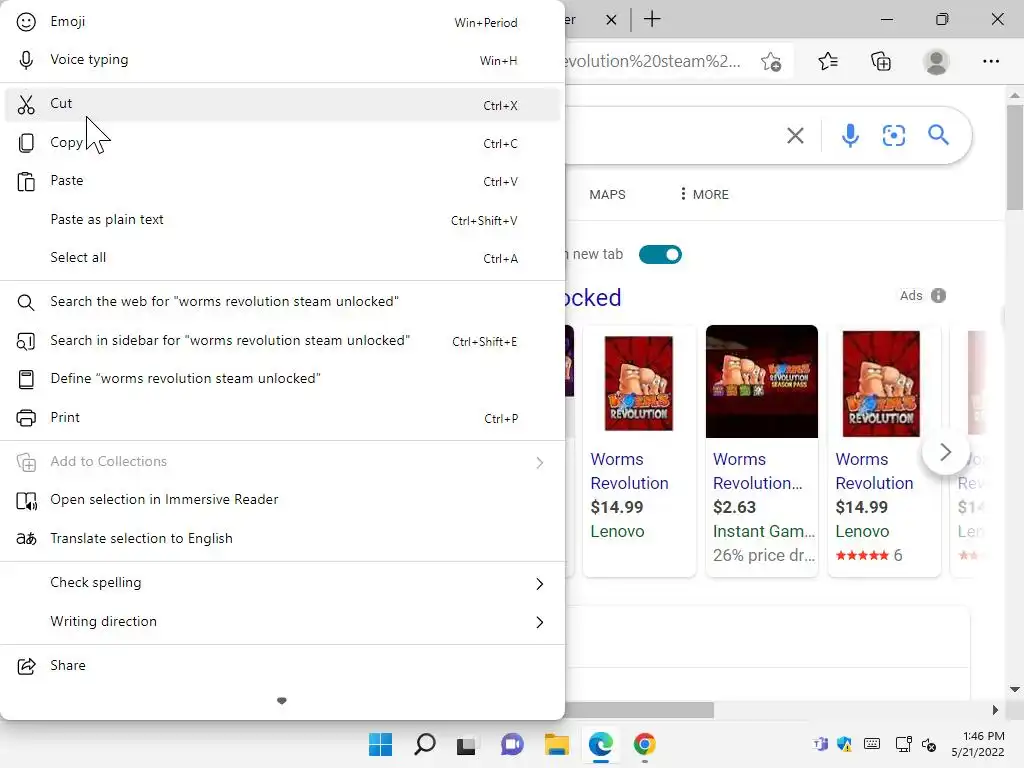Select Paste as plain text
This screenshot has width=1024, height=768.
(282, 220)
